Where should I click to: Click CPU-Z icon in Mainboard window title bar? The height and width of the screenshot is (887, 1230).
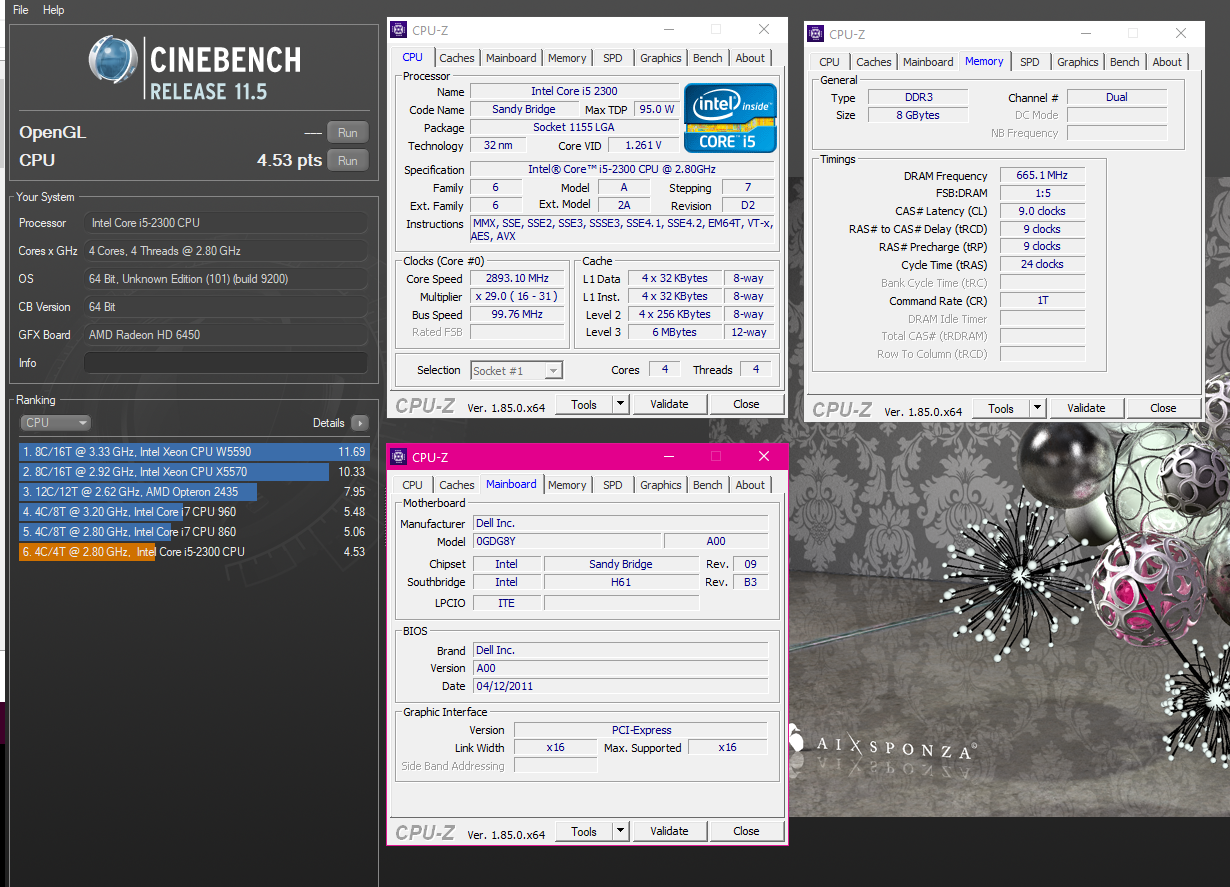[399, 457]
